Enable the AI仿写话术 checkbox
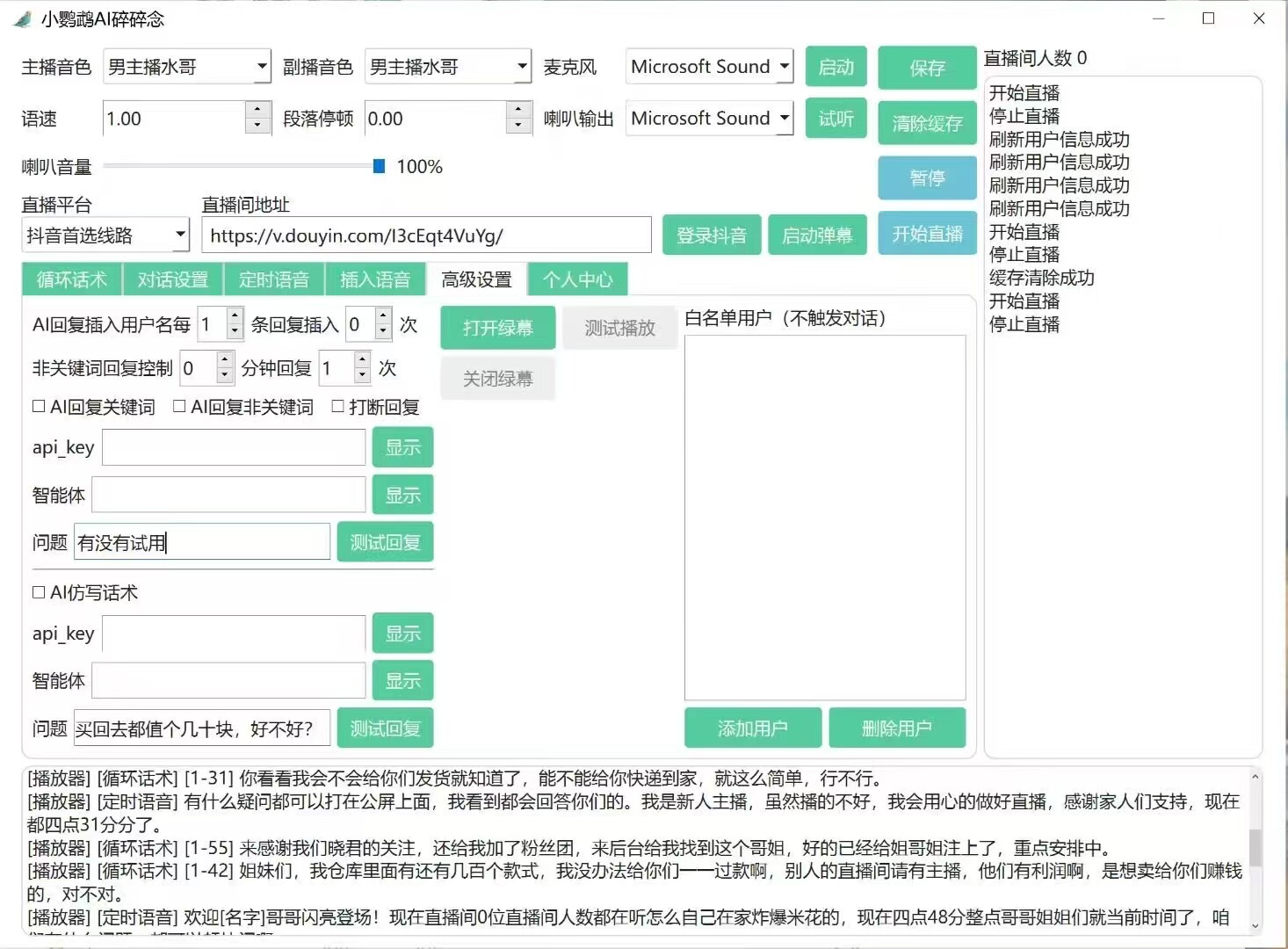The height and width of the screenshot is (949, 1288). pyautogui.click(x=38, y=592)
